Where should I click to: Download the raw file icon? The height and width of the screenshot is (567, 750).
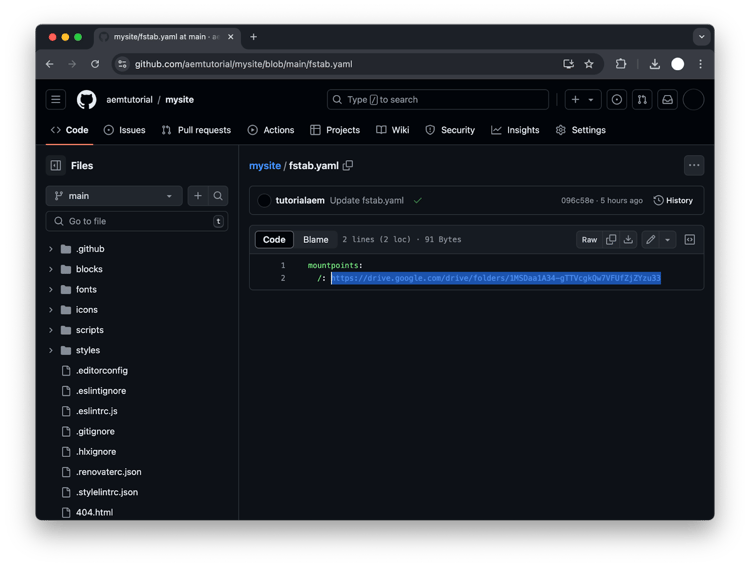(628, 240)
